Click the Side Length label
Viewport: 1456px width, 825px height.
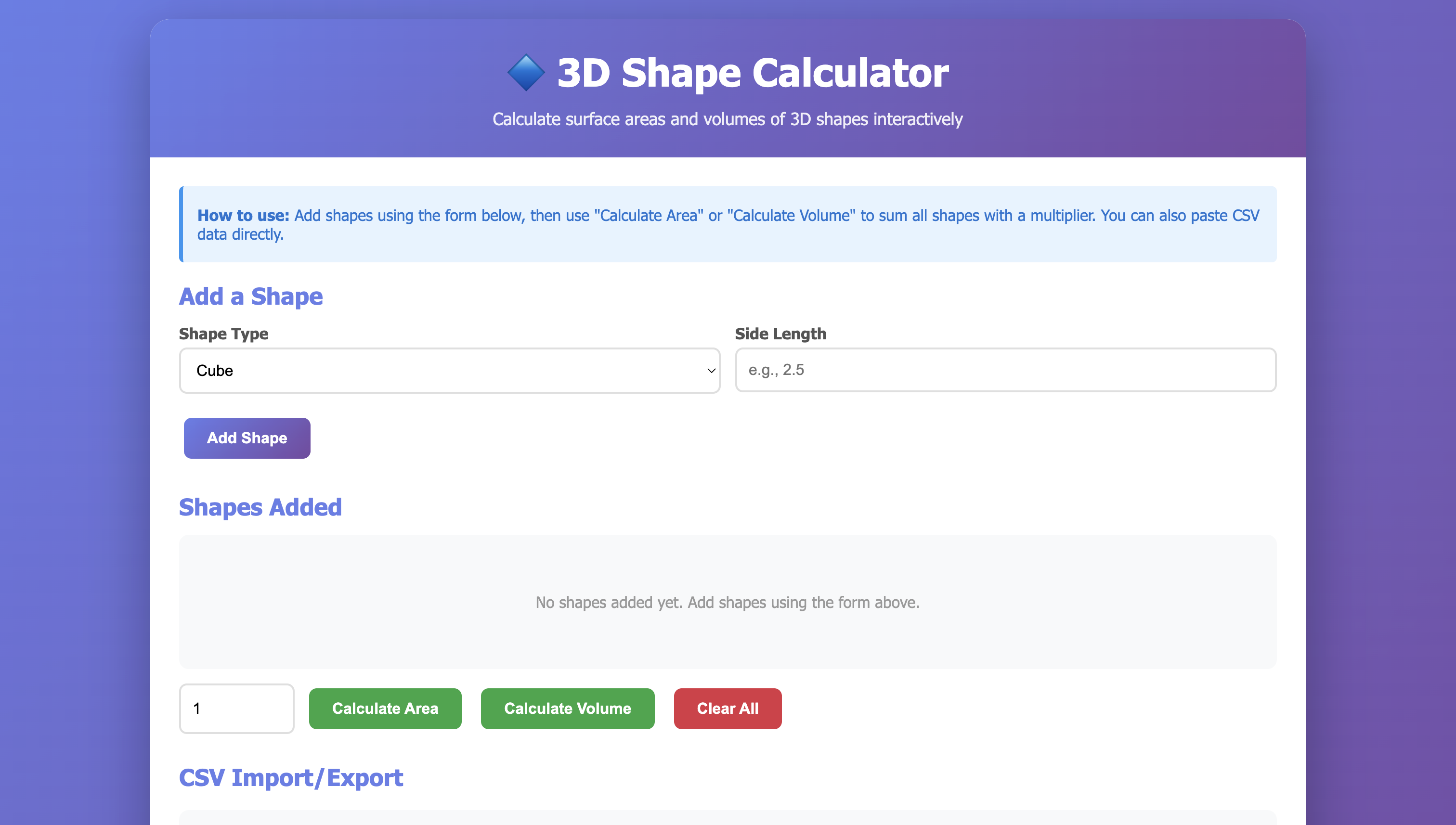780,334
